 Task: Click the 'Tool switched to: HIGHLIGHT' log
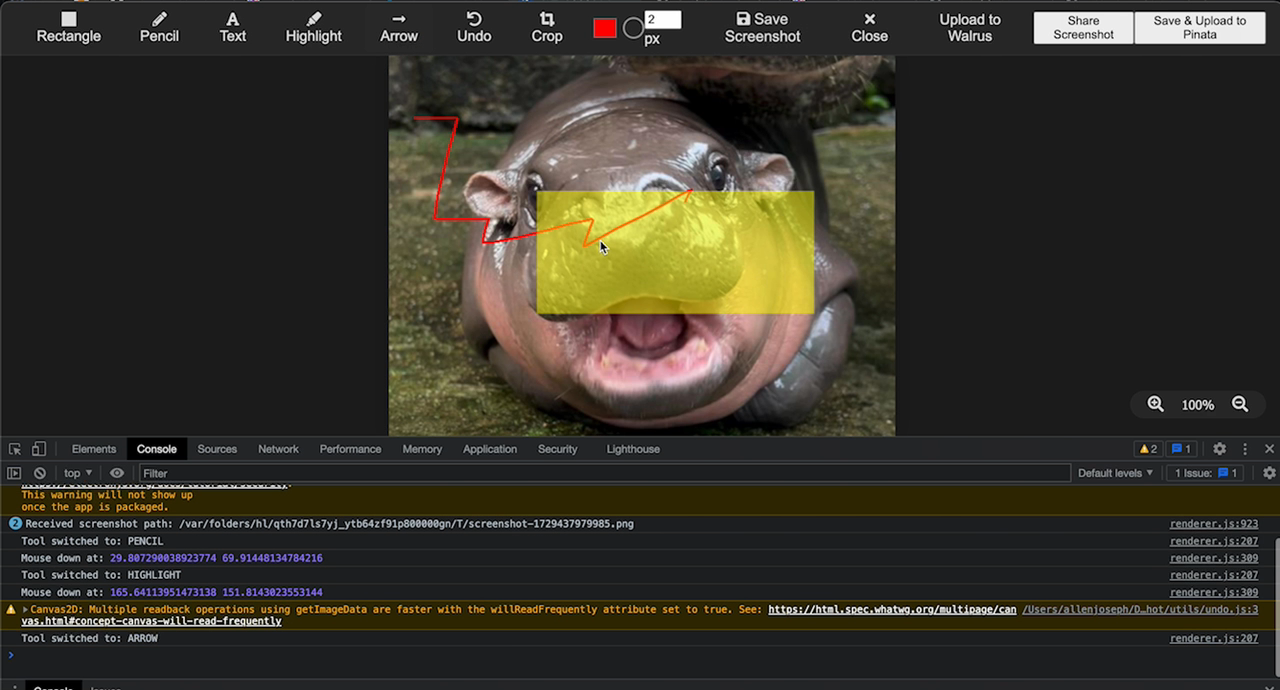point(101,575)
